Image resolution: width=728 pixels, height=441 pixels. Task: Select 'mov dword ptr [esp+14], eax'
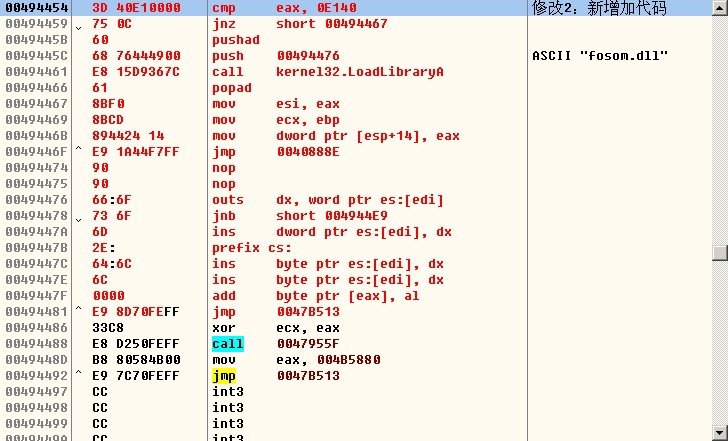pos(336,136)
